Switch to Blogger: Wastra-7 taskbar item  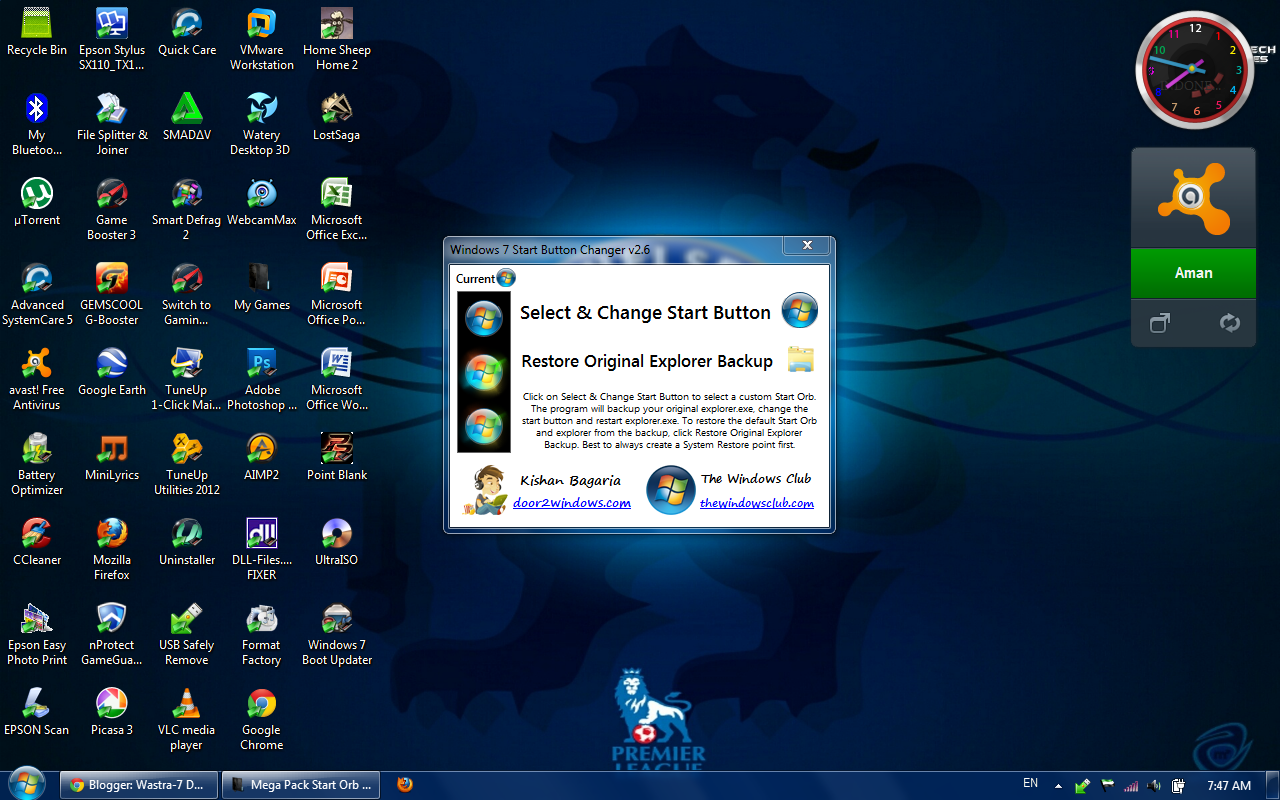138,785
